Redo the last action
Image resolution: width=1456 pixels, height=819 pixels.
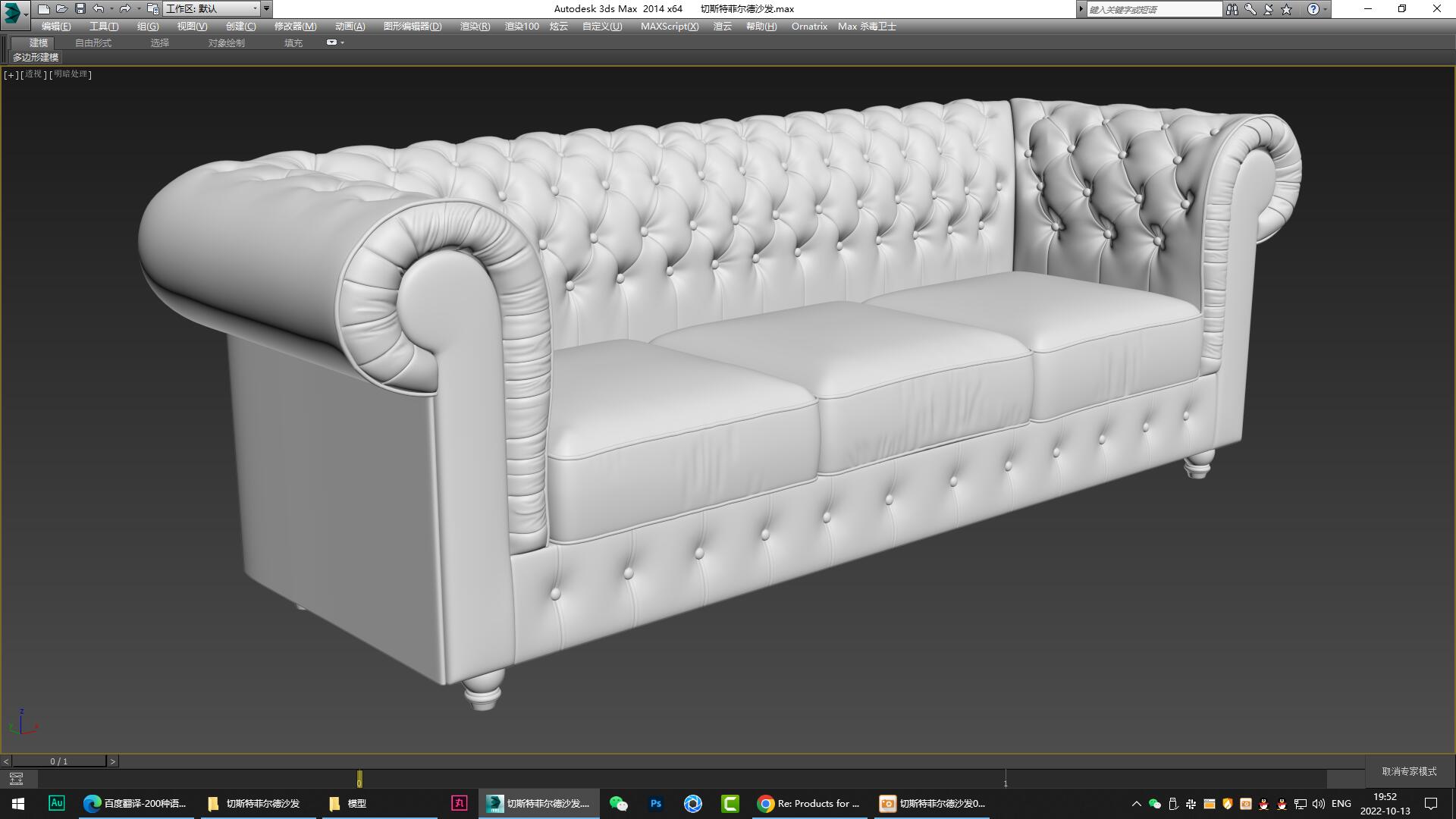pos(124,8)
